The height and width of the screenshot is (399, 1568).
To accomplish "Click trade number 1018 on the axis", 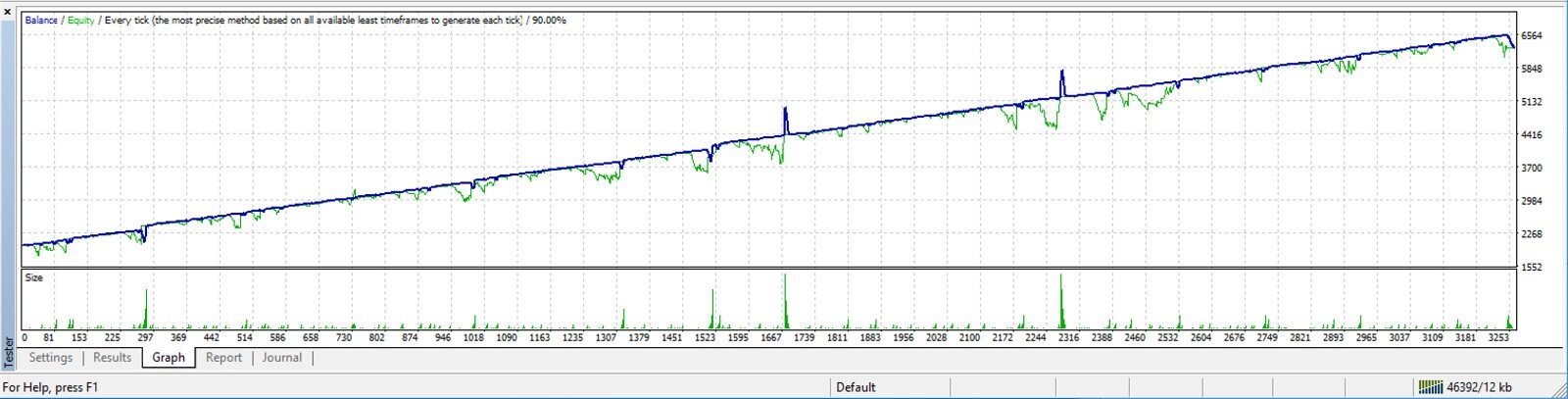I will (x=473, y=337).
